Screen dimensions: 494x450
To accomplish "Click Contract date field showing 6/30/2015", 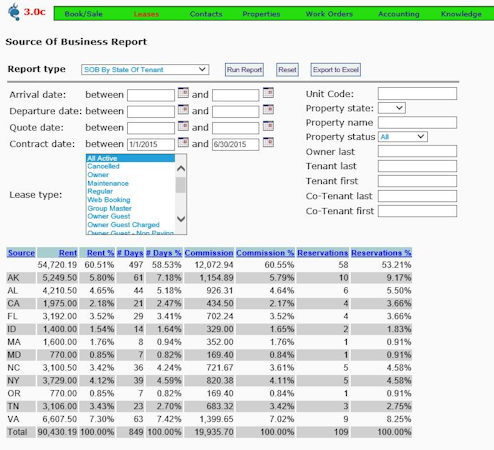I will coord(236,144).
